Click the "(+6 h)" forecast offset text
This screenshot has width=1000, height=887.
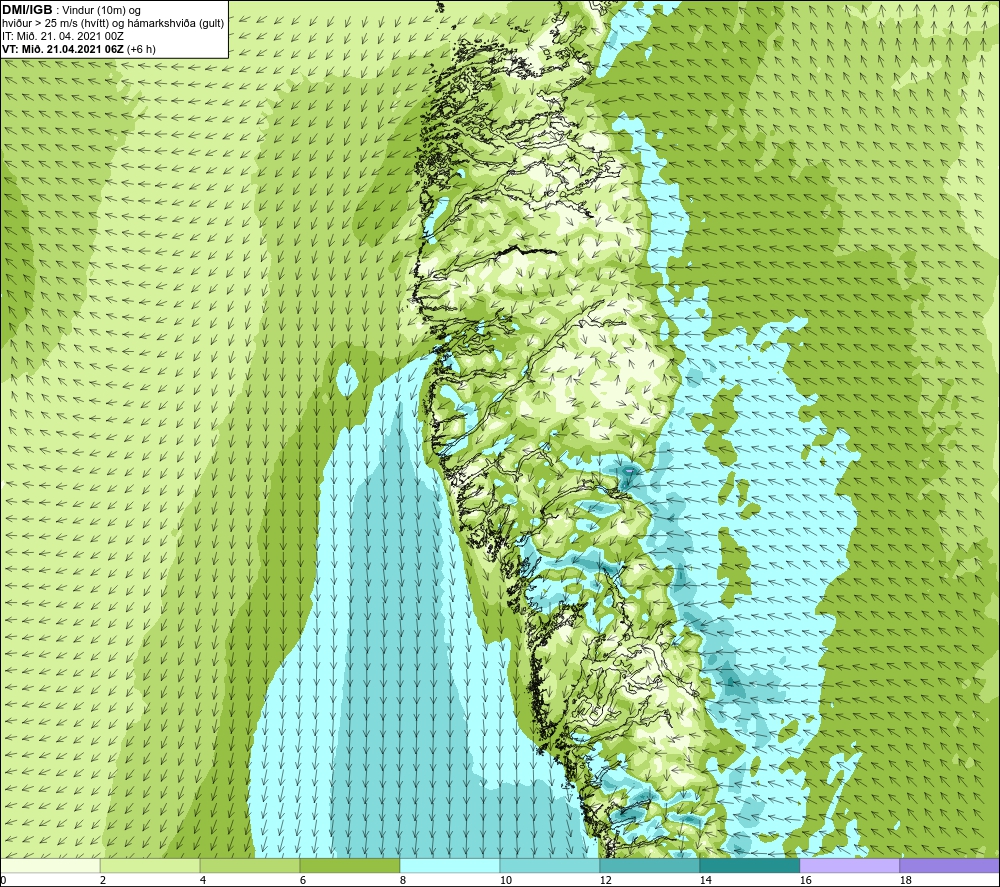coord(141,49)
